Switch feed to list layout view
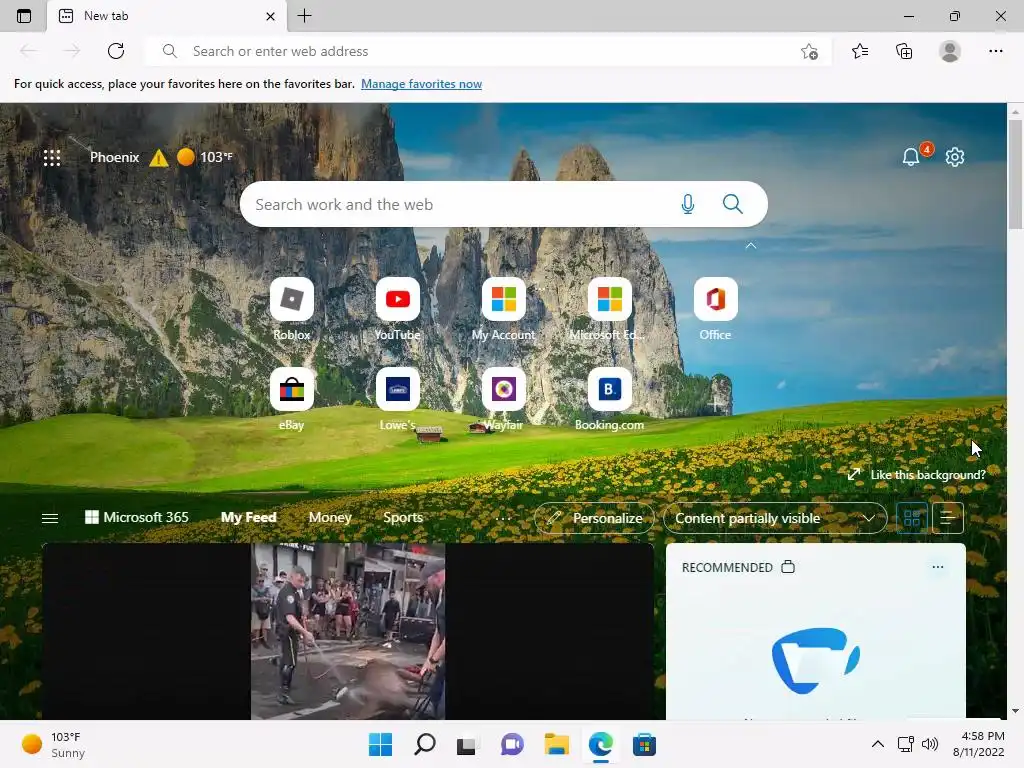1024x768 pixels. [948, 519]
